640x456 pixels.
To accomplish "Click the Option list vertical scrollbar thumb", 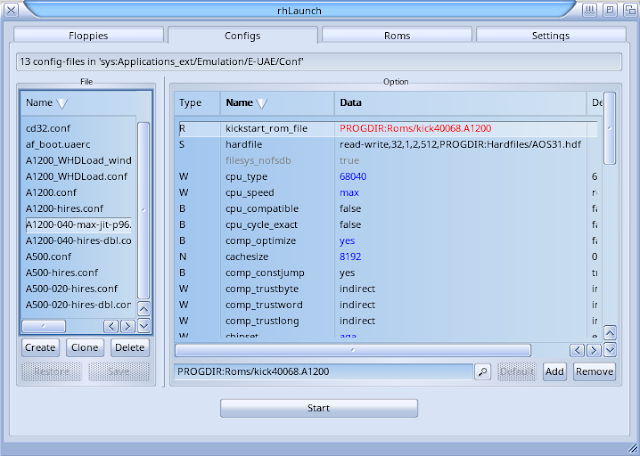I will (x=609, y=128).
